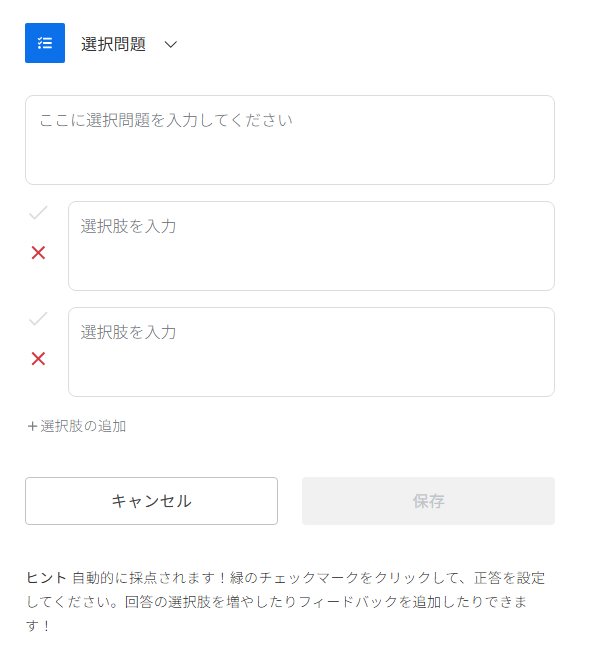Click the 選択問題 title text
The image size is (601, 656).
[x=113, y=44]
